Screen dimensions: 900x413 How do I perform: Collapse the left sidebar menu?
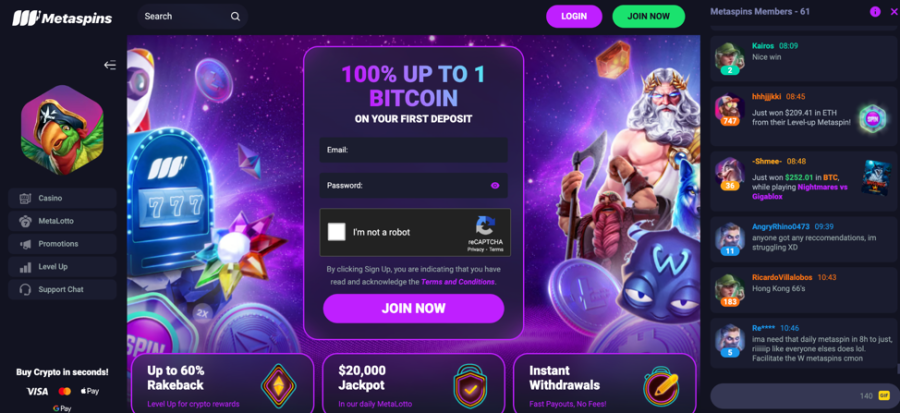[110, 65]
